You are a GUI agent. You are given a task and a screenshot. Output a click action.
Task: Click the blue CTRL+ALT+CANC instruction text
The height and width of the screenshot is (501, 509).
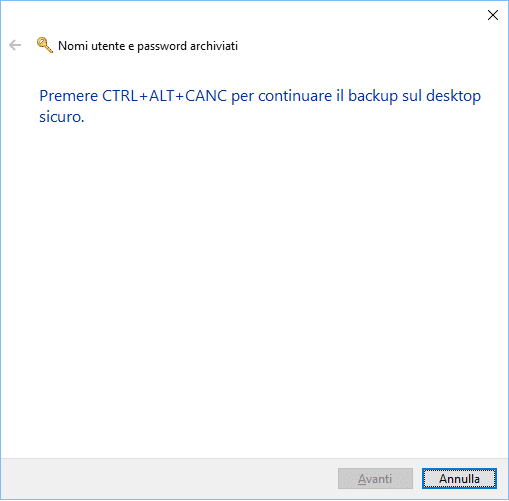click(260, 106)
